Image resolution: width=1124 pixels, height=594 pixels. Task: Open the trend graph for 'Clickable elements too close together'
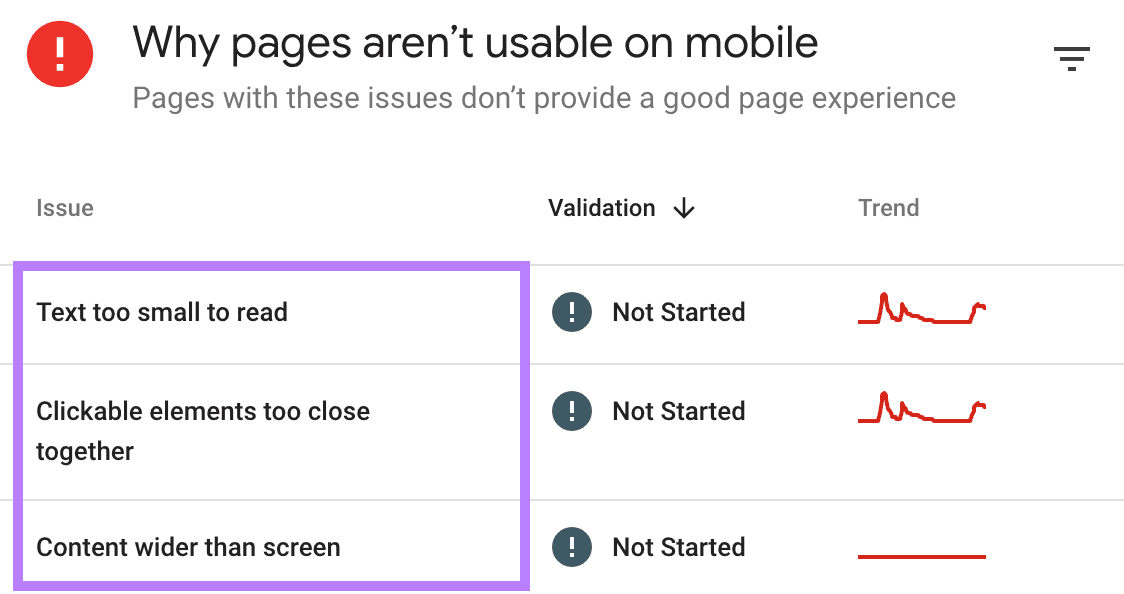(x=920, y=410)
